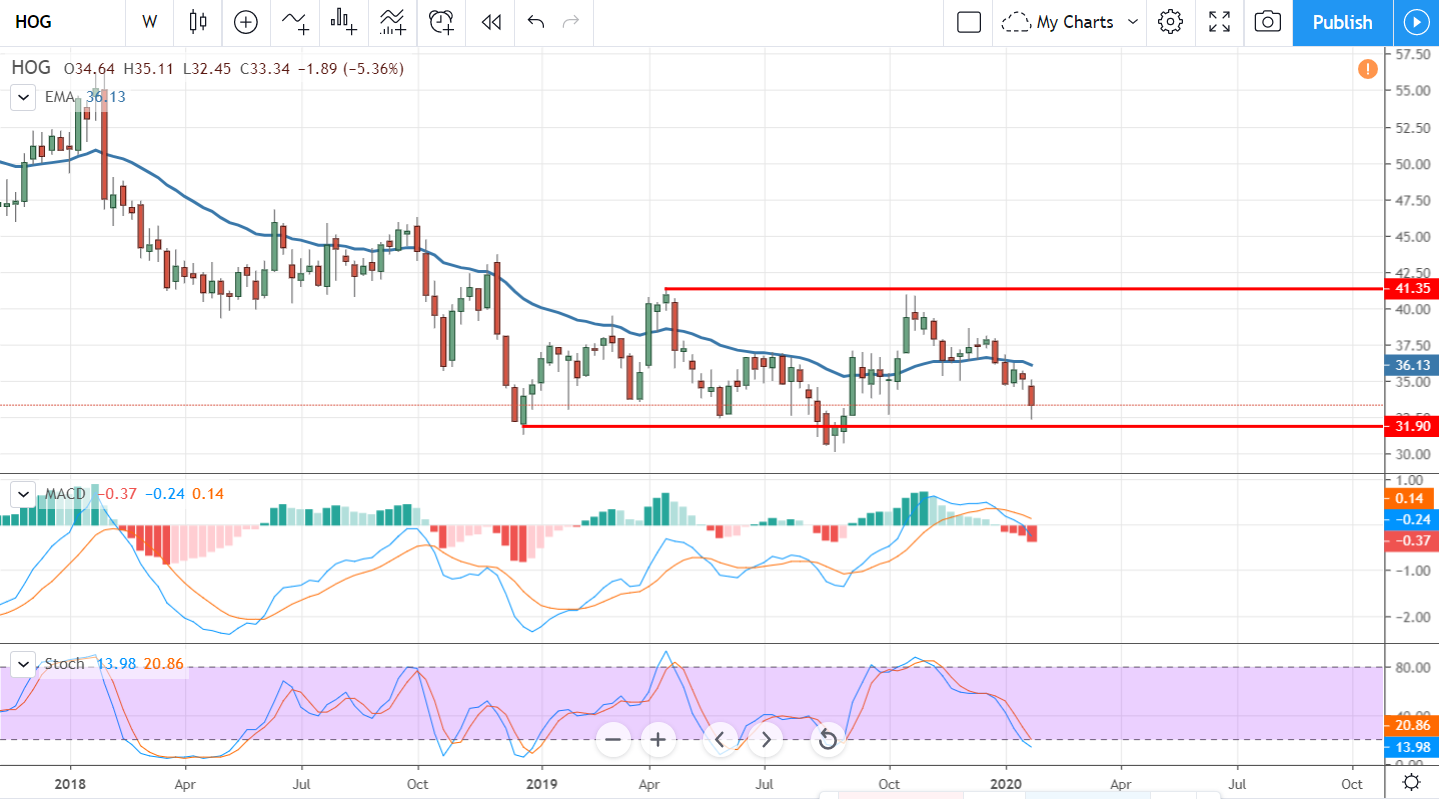Undo the last chart action

pyautogui.click(x=535, y=22)
